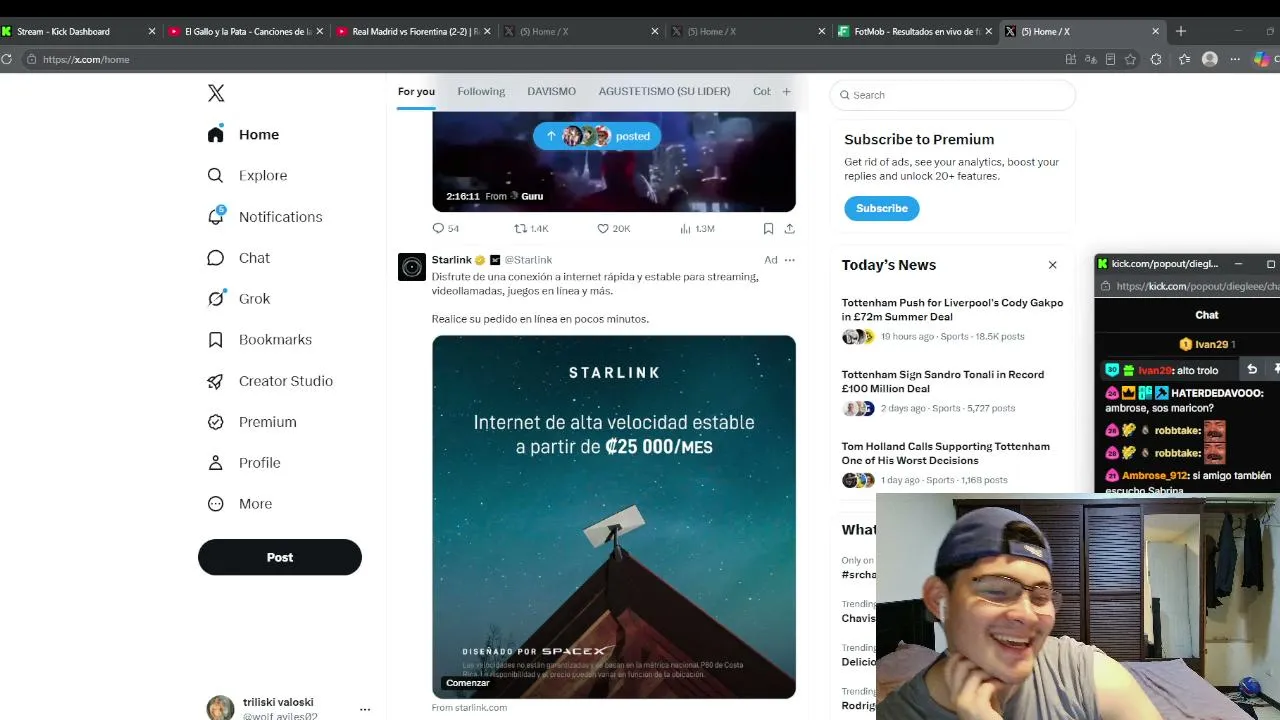The width and height of the screenshot is (1280, 720).
Task: Select the DAVISMO timeline tab
Action: coord(551,91)
